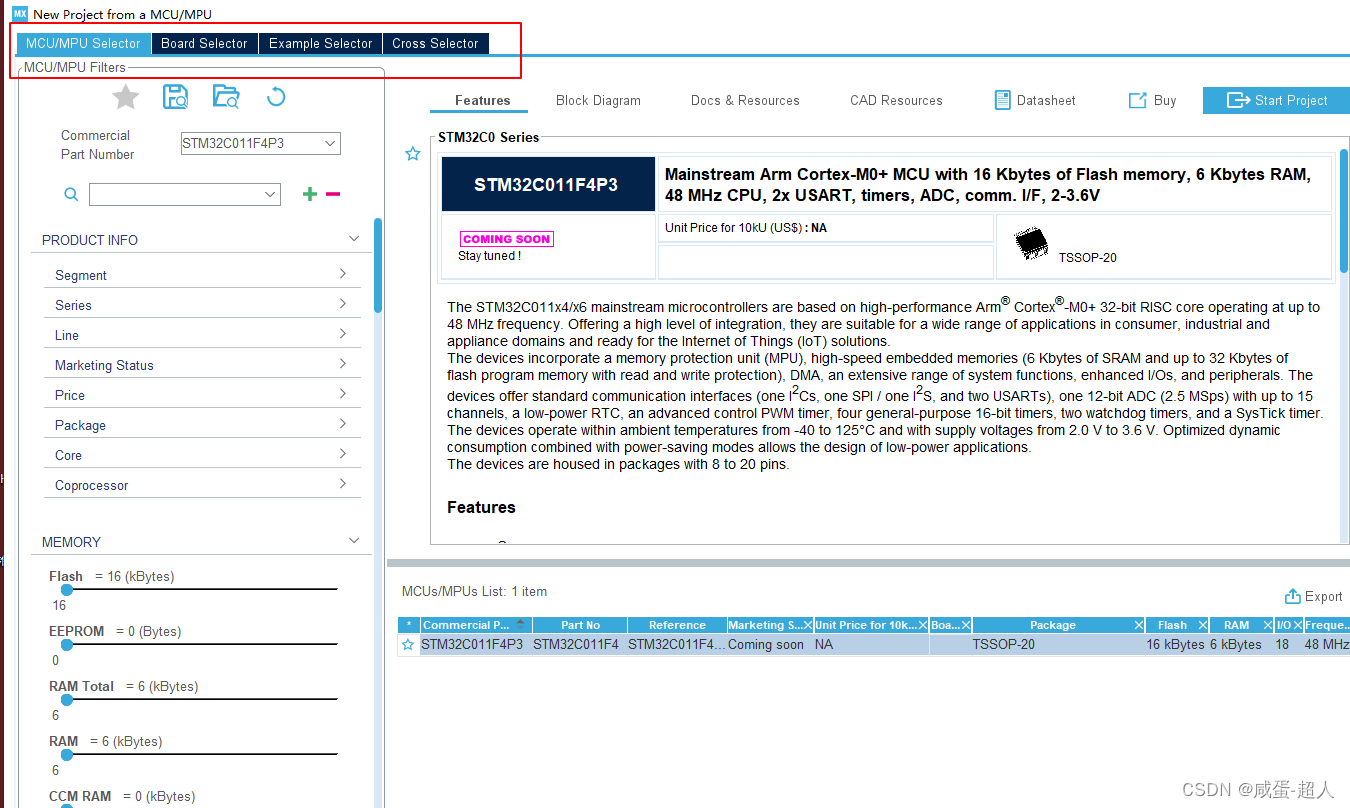Switch to the Example Selector tab
This screenshot has width=1350, height=808.
coord(320,43)
